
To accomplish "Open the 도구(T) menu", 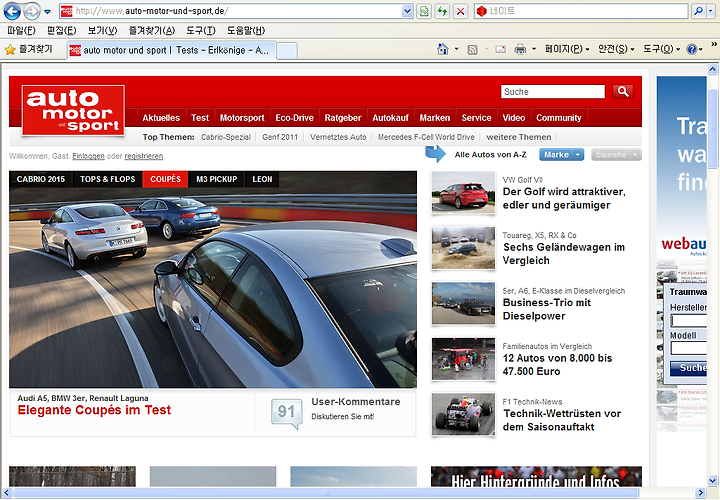I will 201,31.
